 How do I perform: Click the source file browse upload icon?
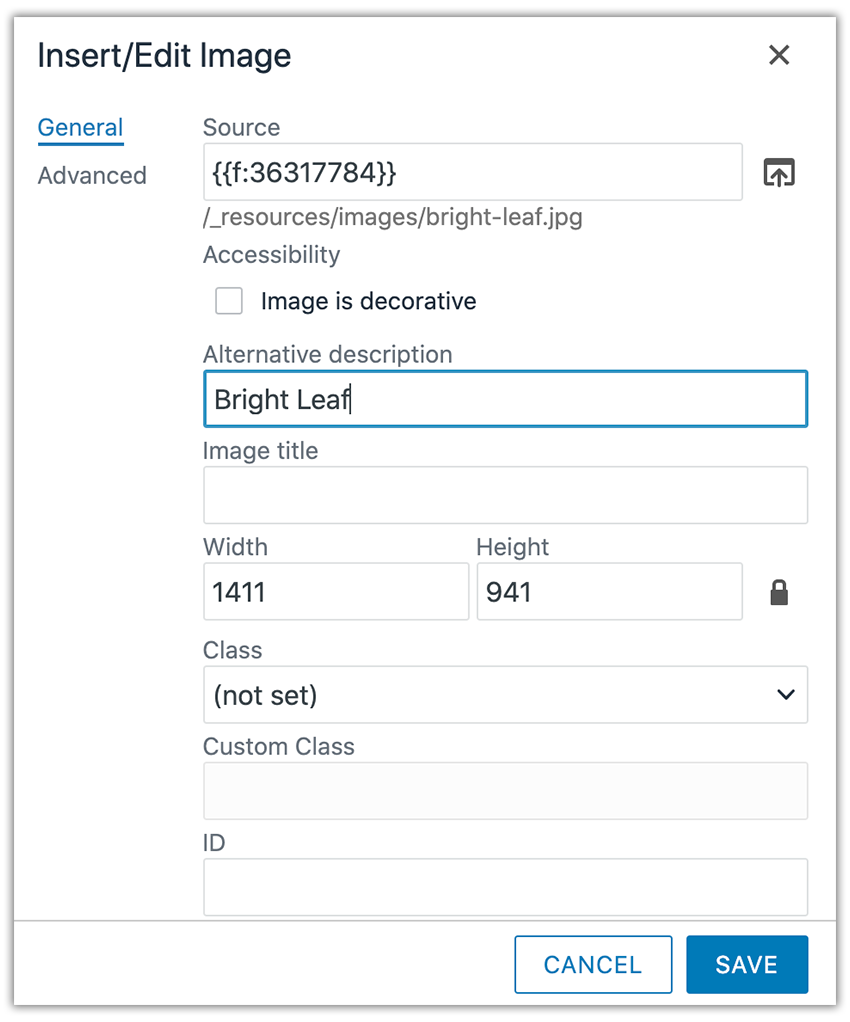click(x=779, y=173)
